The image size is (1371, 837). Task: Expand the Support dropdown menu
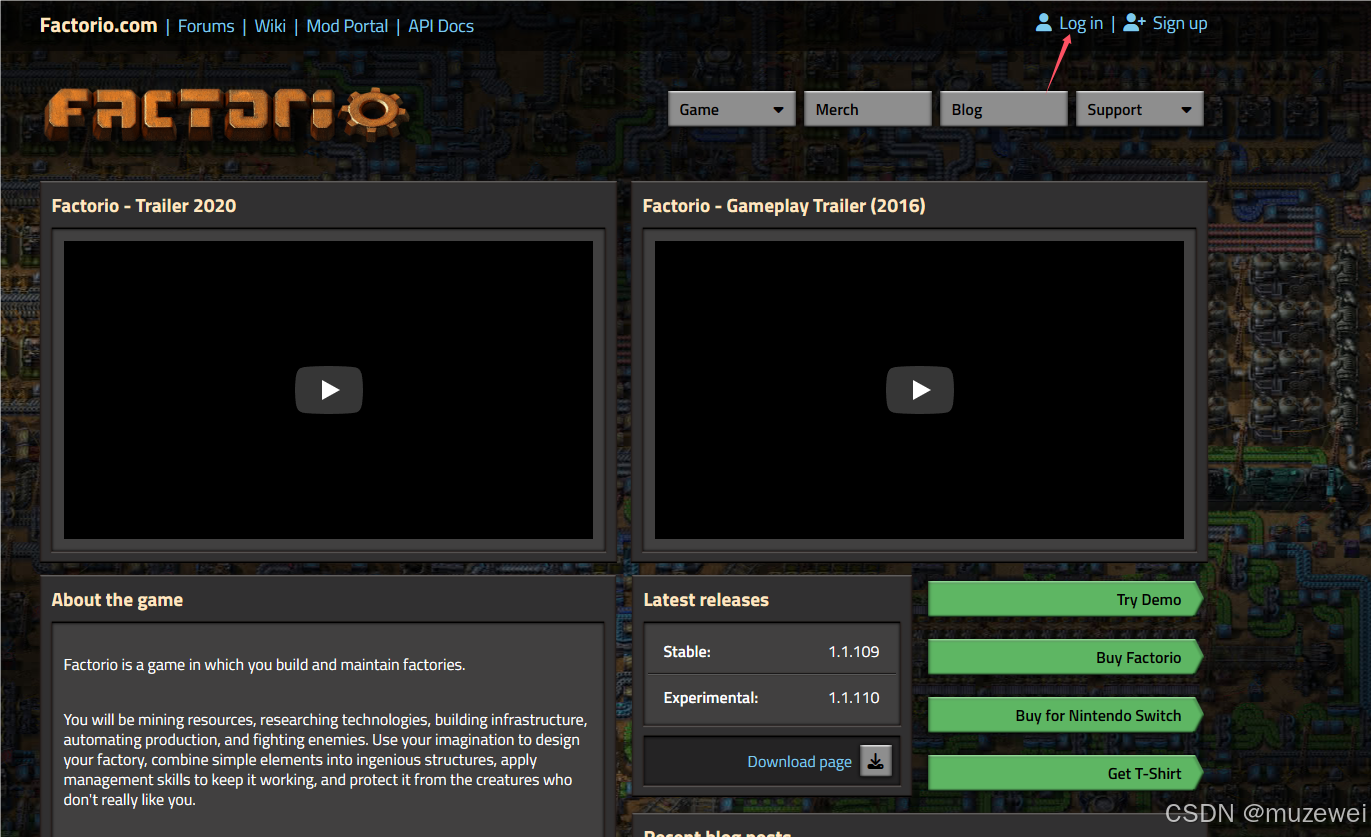[1139, 109]
